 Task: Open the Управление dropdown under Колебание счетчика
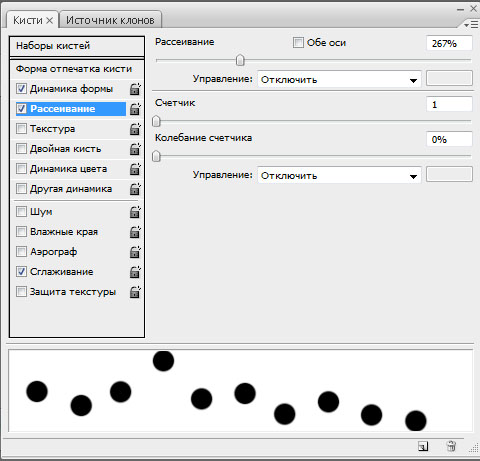coord(339,175)
